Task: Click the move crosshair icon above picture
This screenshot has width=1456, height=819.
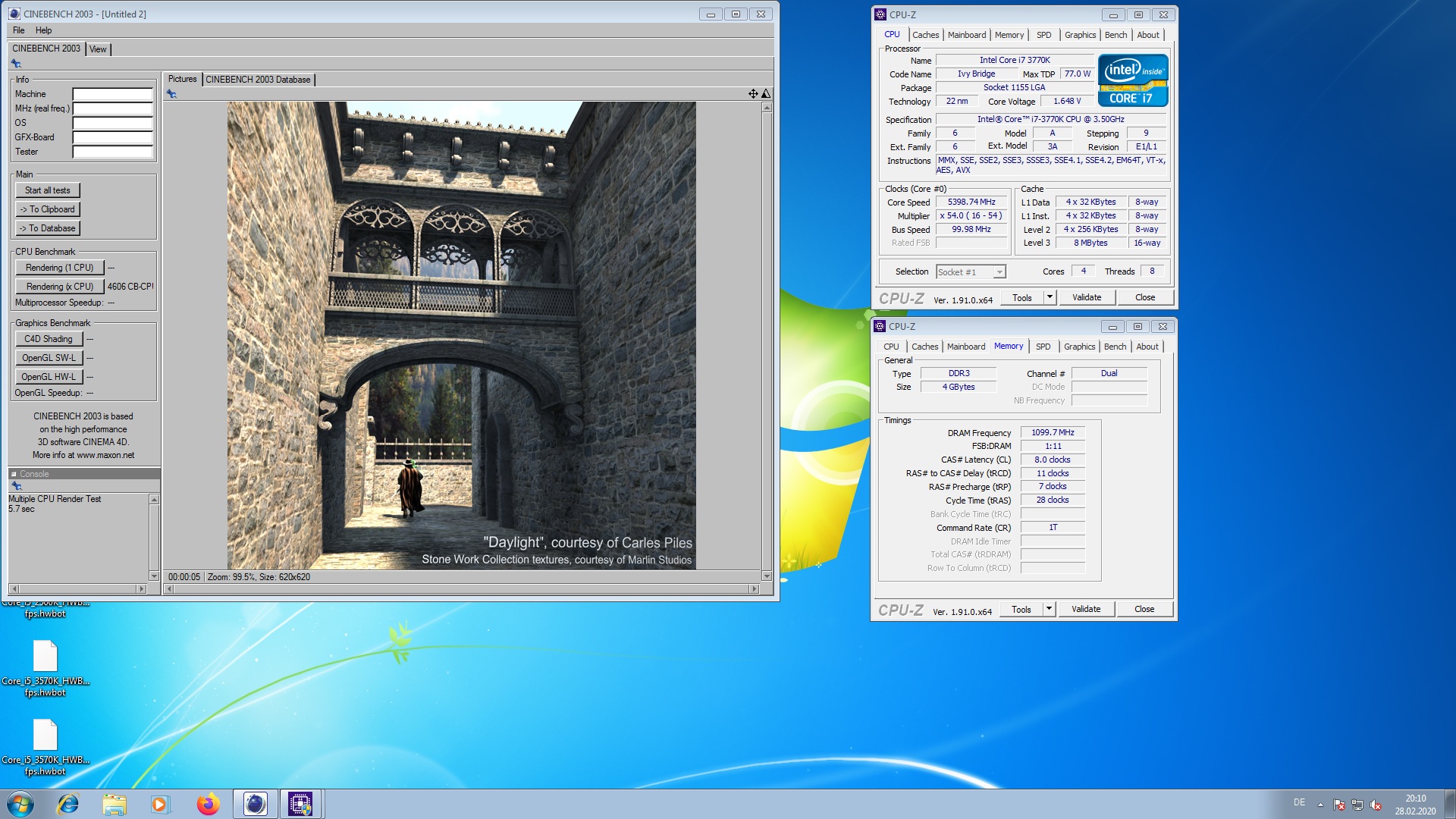Action: pyautogui.click(x=753, y=94)
